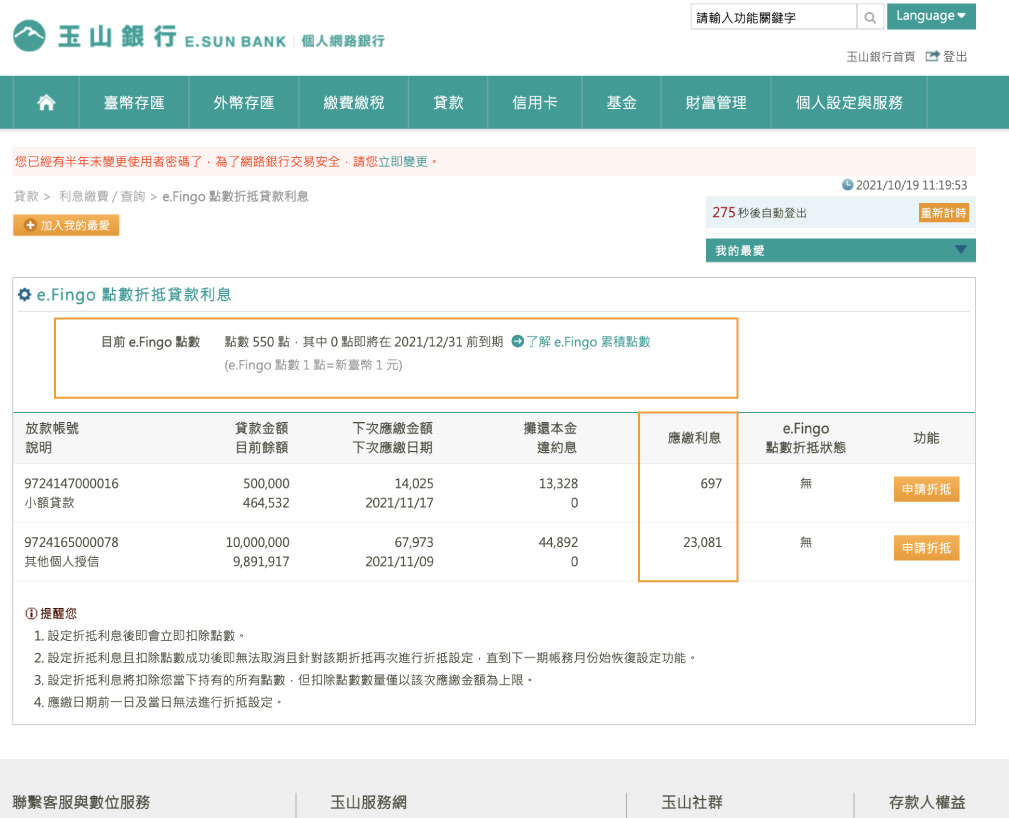Click the 重新計時 button
1009x818 pixels.
click(943, 213)
